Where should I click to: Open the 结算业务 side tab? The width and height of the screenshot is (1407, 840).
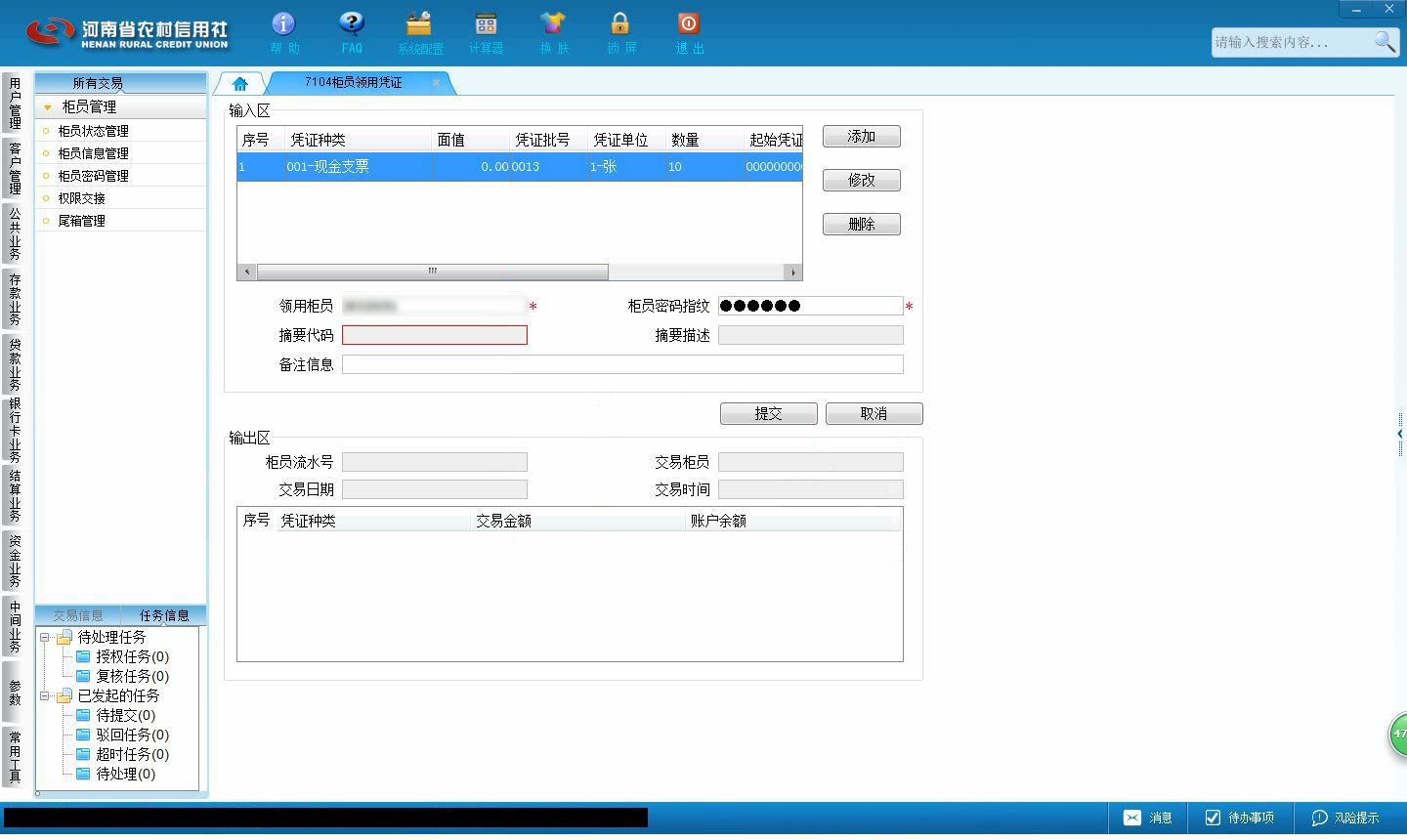click(14, 495)
